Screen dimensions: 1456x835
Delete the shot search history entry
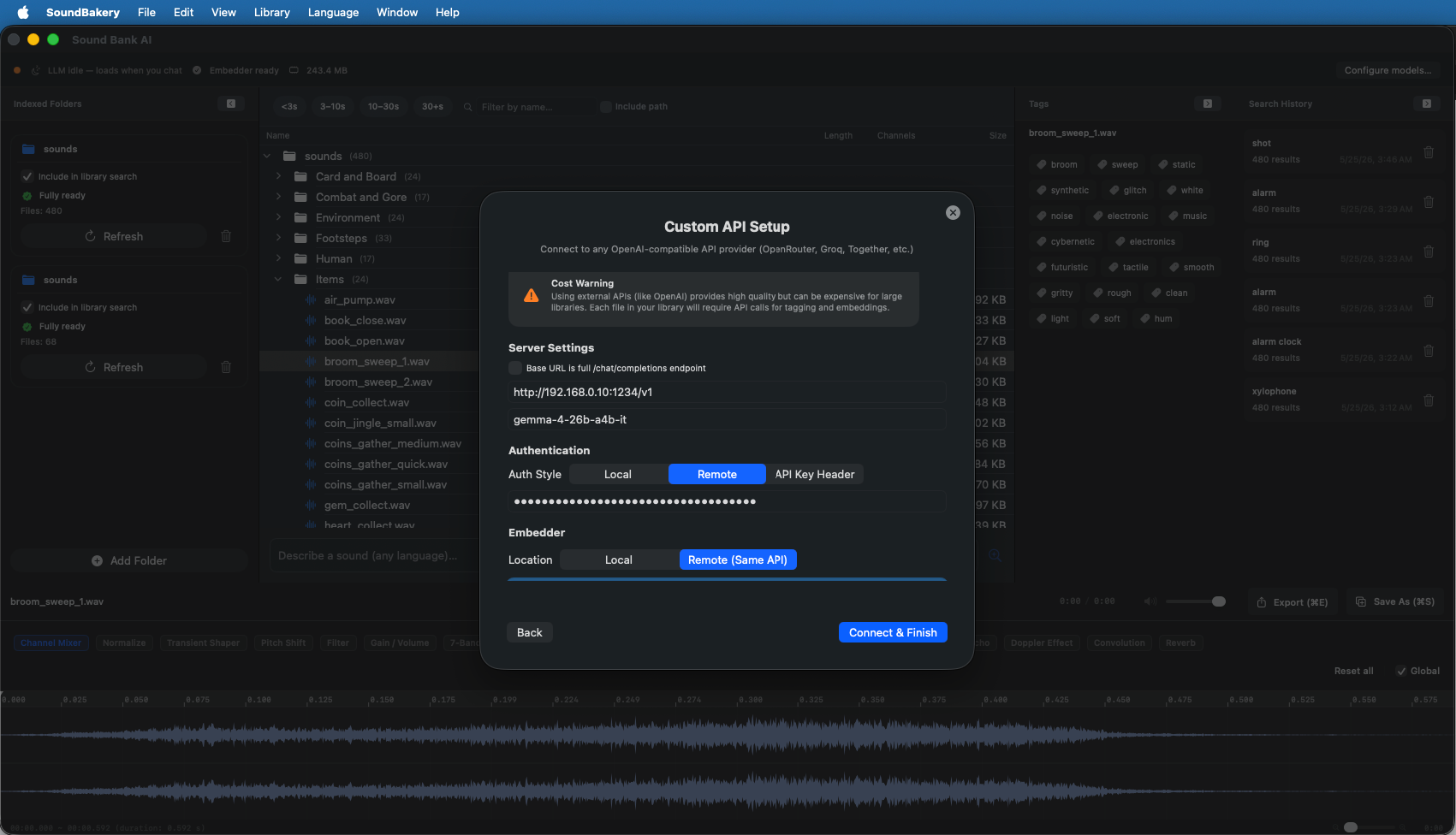(x=1429, y=152)
